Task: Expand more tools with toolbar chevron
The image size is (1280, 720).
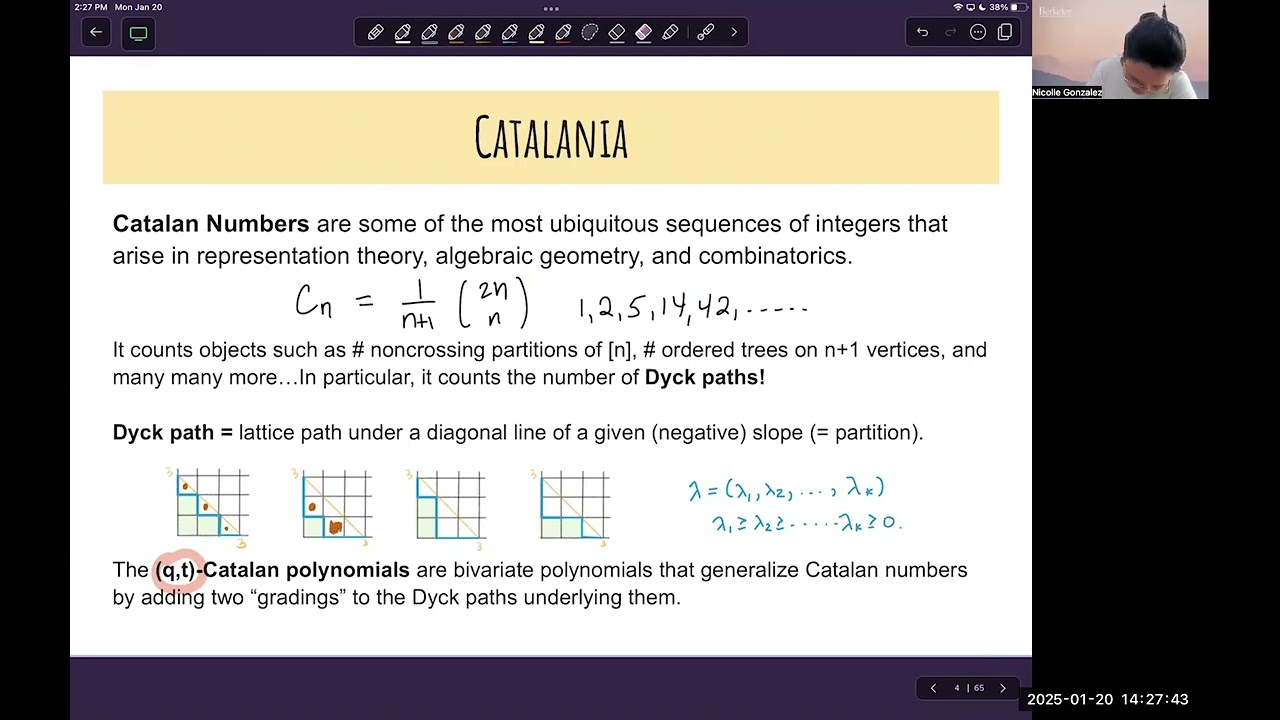Action: tap(734, 33)
